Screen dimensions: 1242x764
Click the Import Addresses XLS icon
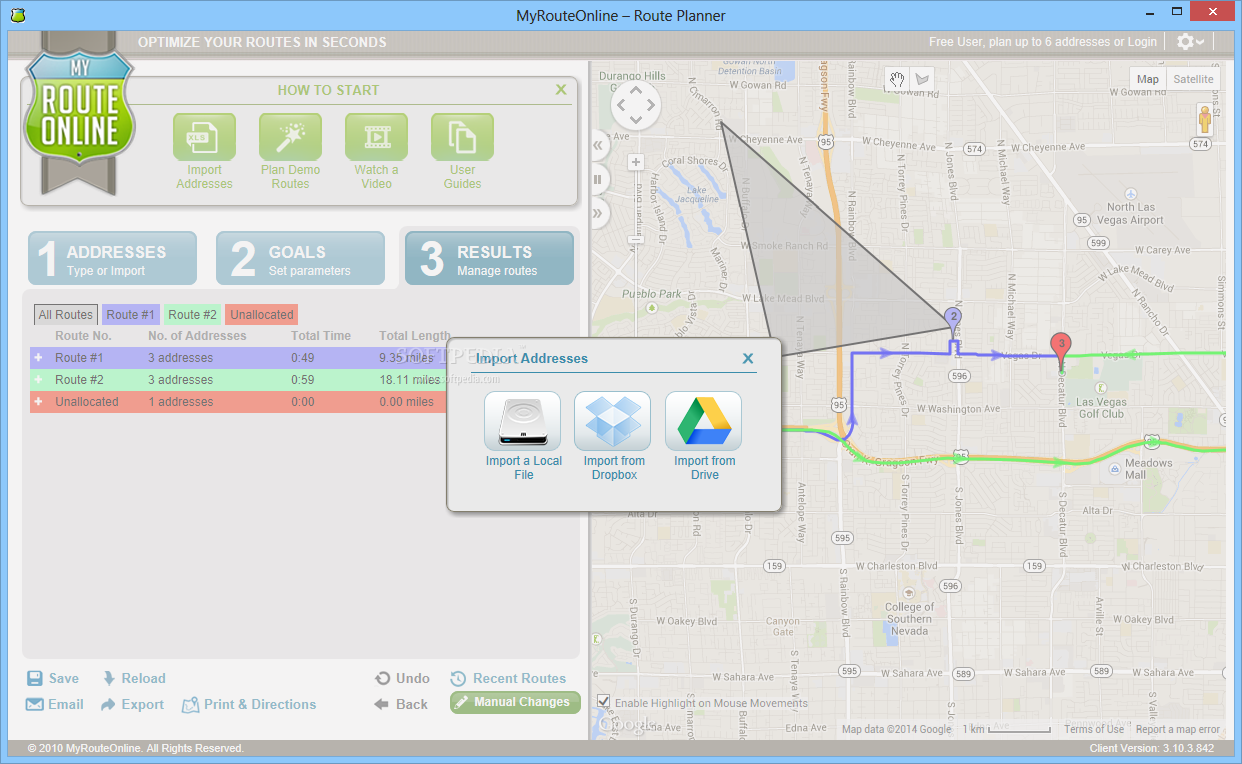[x=204, y=137]
